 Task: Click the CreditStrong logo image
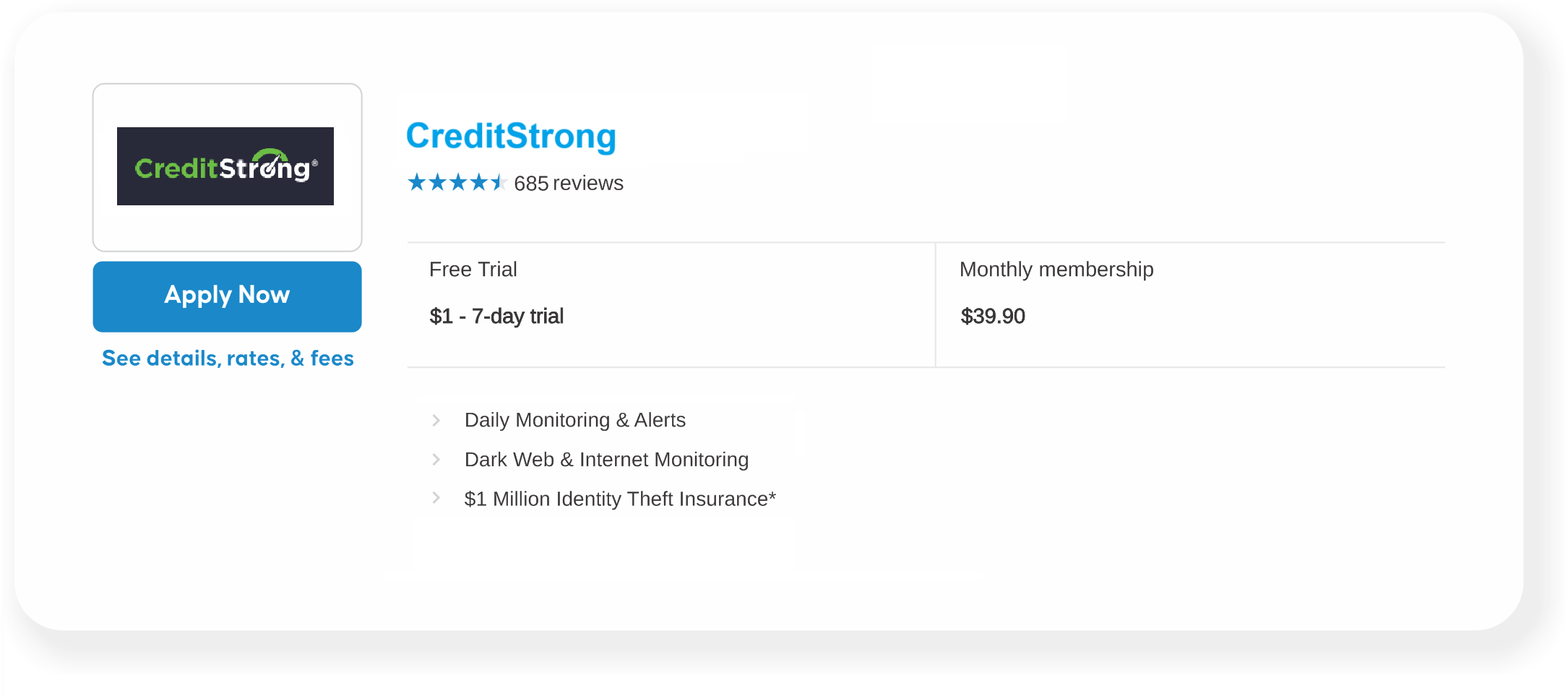(225, 166)
